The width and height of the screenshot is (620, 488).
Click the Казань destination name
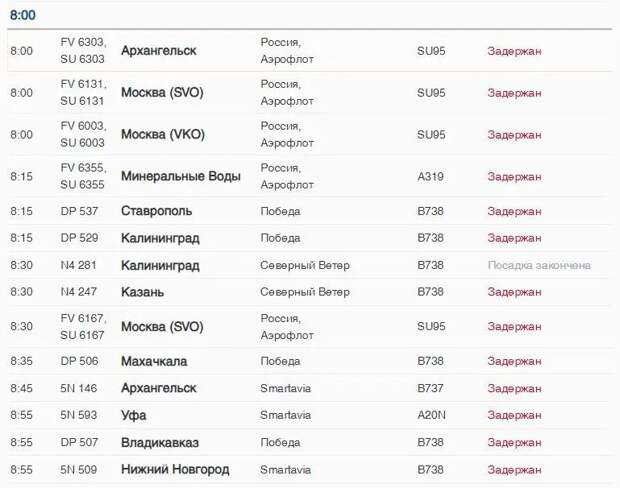click(x=142, y=292)
